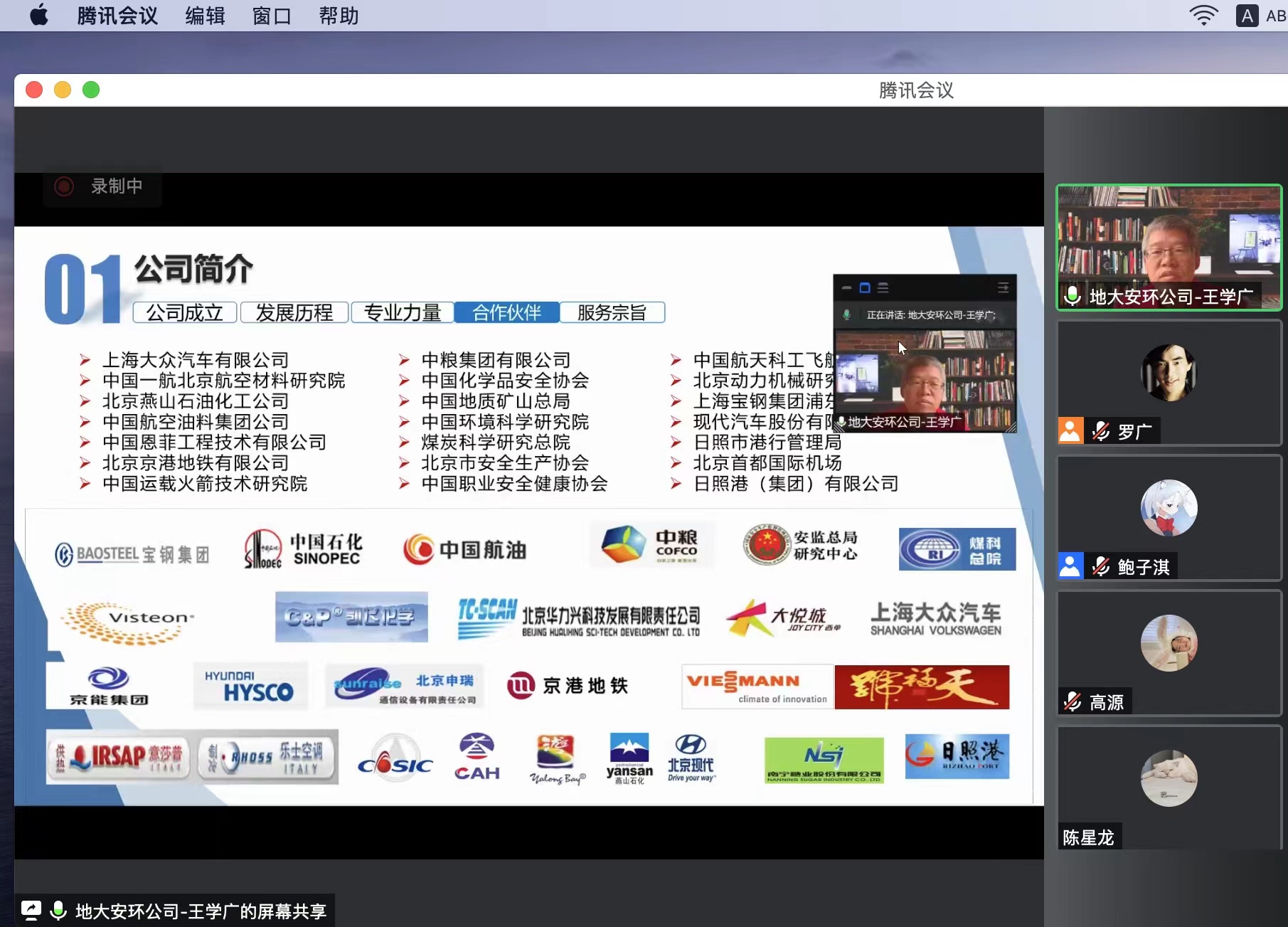
Task: Click the 合作伙伴 tab on the slide
Action: point(506,312)
